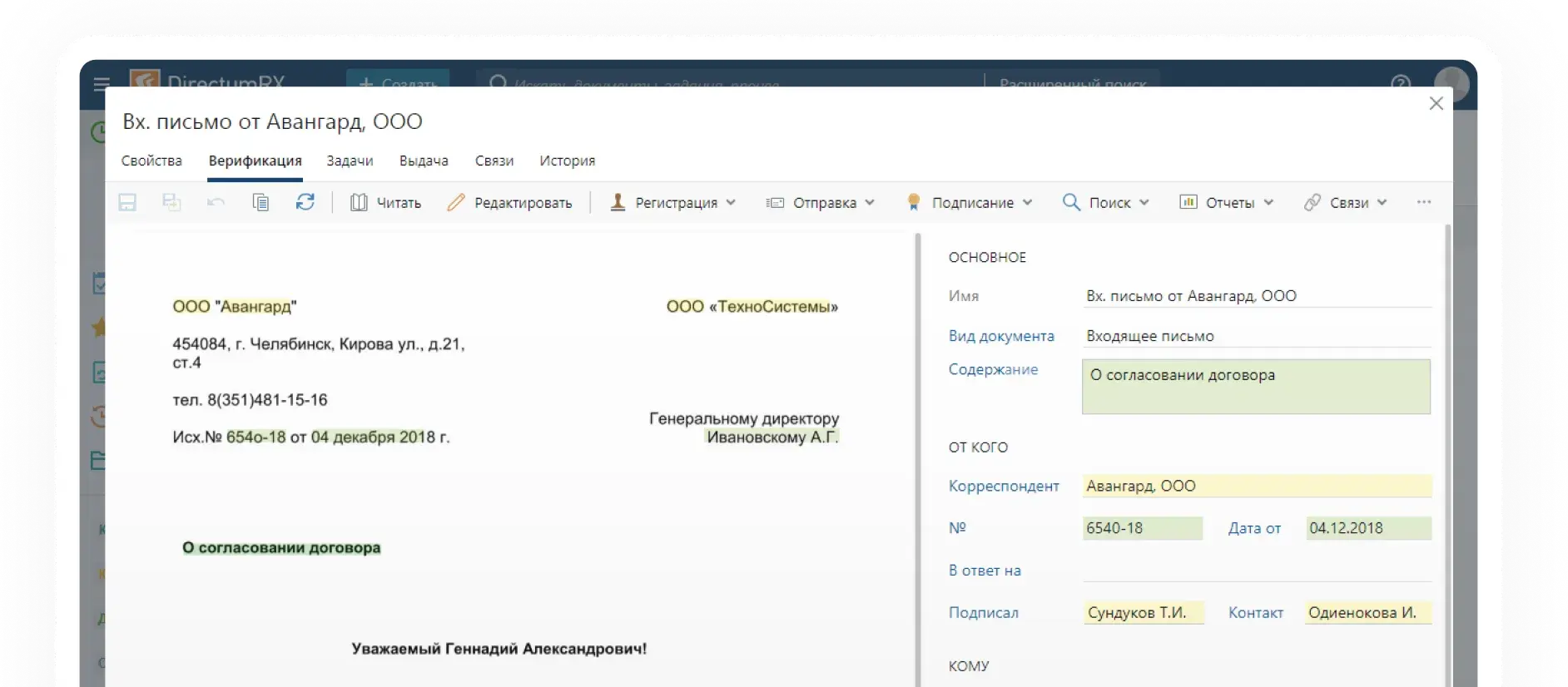Follow the Вид документа link
The width and height of the screenshot is (1568, 687).
(1001, 336)
